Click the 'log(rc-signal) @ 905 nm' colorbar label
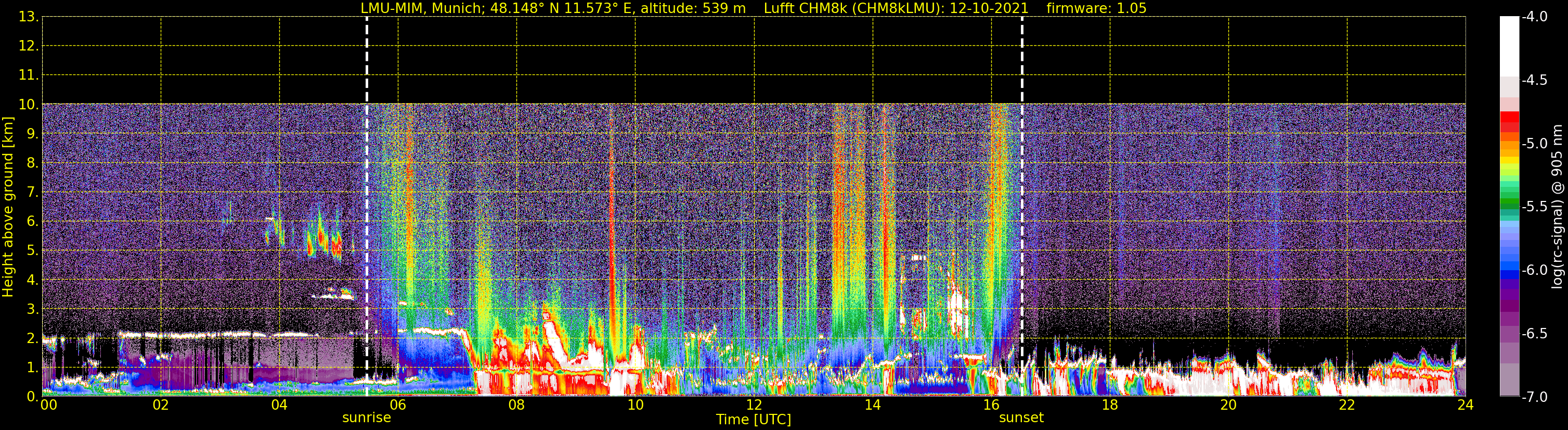 pyautogui.click(x=1557, y=207)
